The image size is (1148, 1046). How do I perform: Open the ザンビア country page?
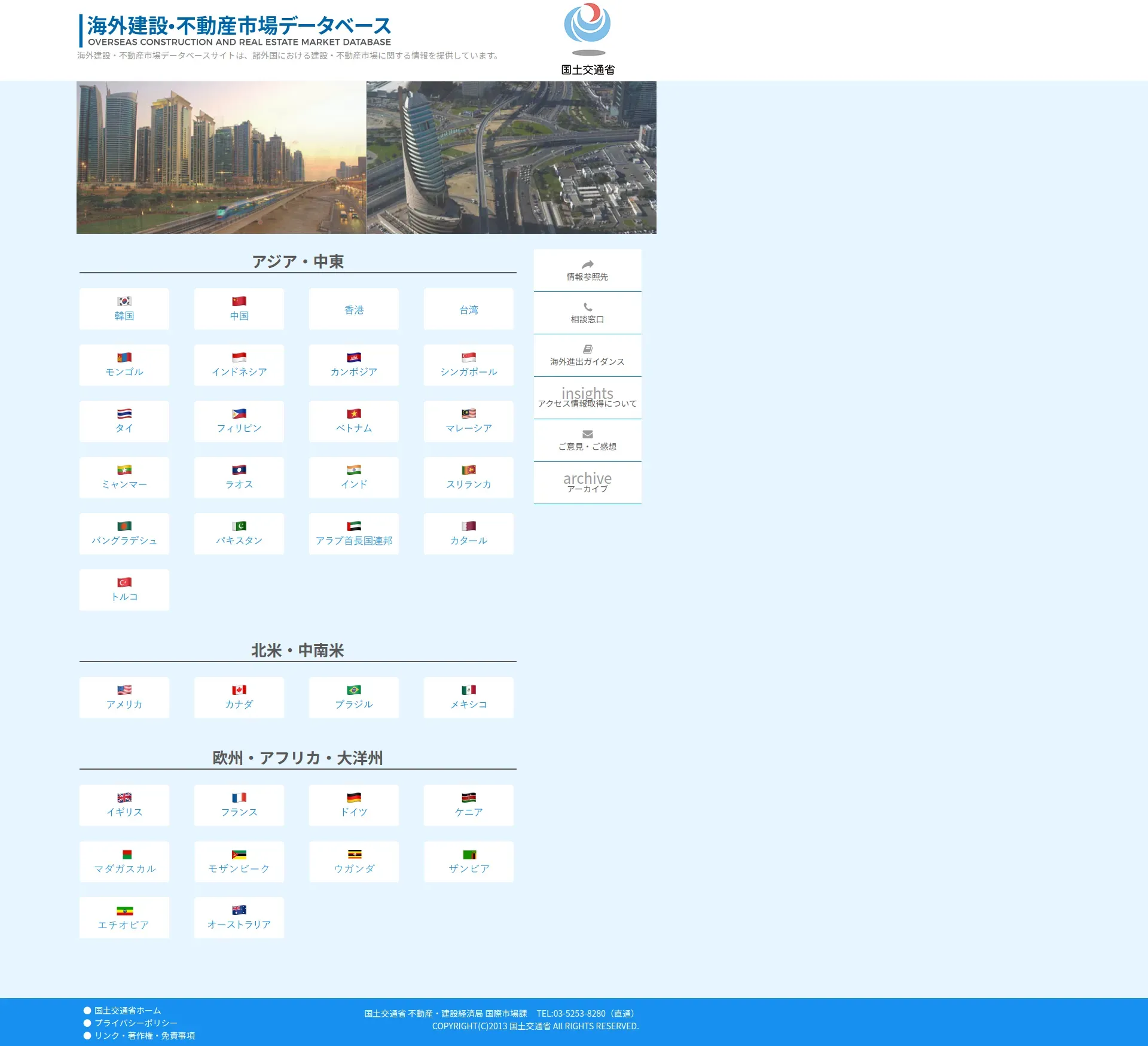pos(469,862)
